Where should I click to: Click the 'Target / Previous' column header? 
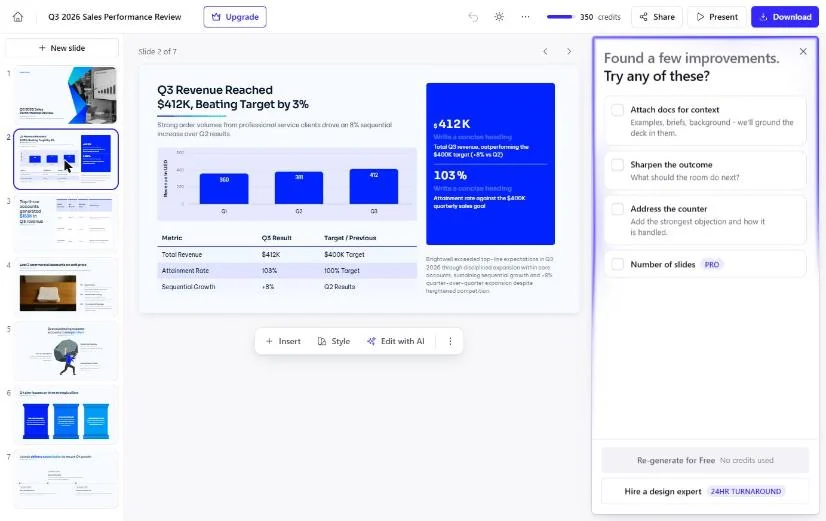[x=350, y=238]
